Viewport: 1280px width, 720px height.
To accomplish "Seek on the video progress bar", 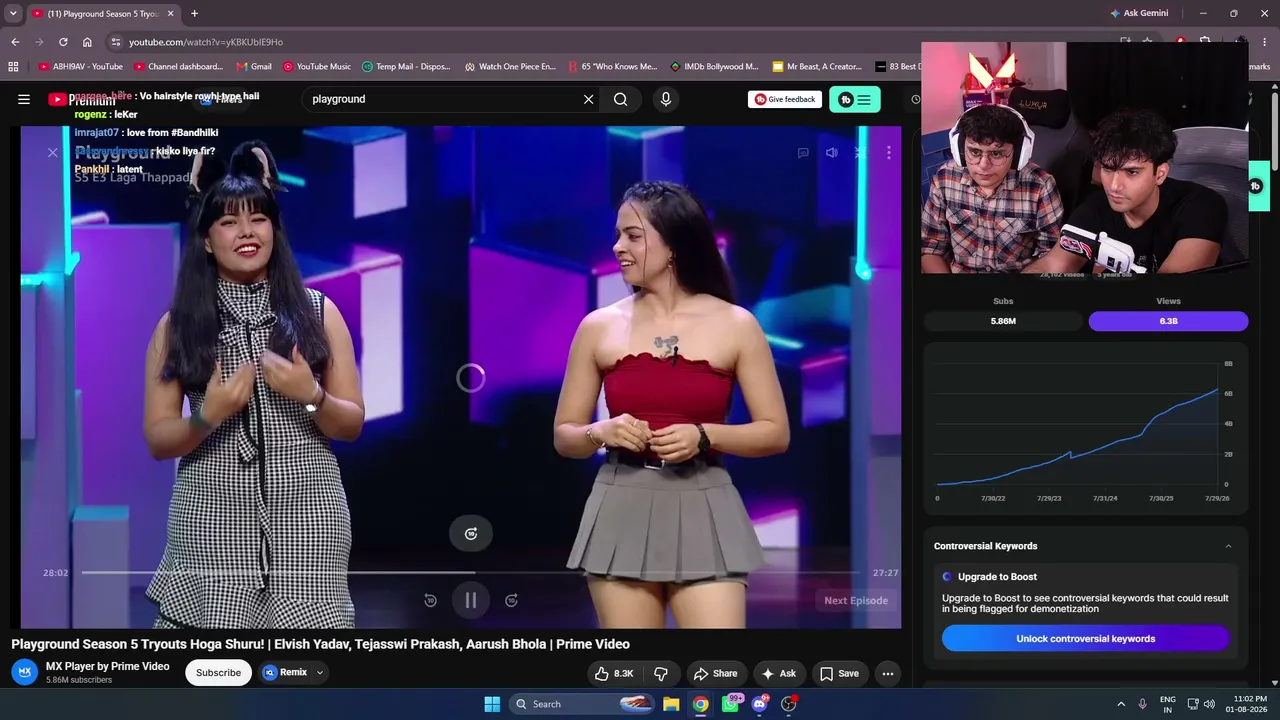I will 471,573.
